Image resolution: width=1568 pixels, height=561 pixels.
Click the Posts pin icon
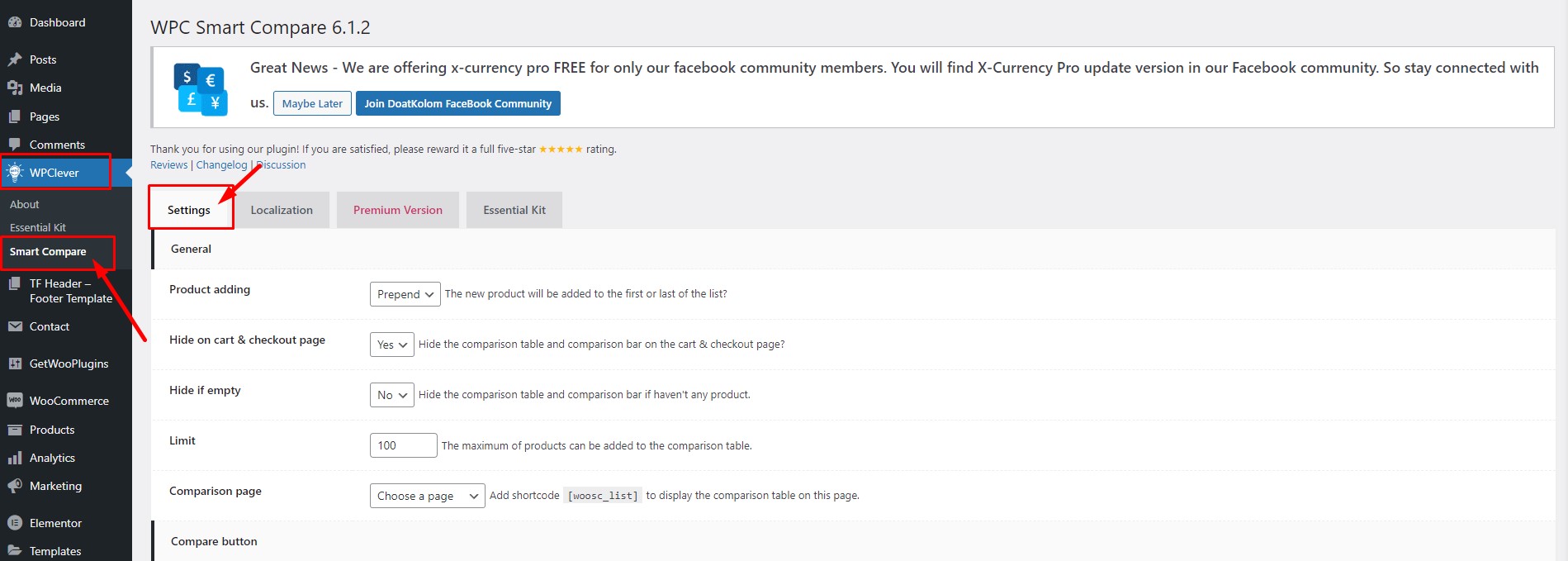[15, 59]
